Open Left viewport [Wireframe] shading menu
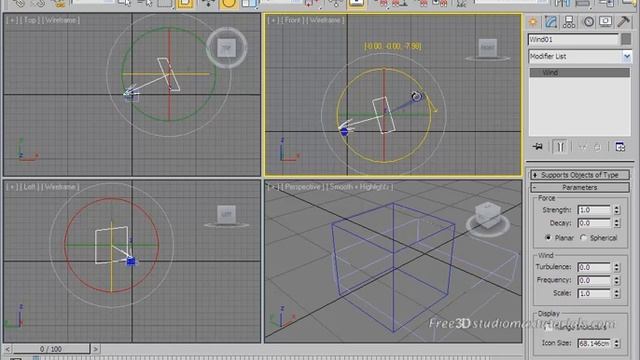This screenshot has width=640, height=360. pos(60,187)
